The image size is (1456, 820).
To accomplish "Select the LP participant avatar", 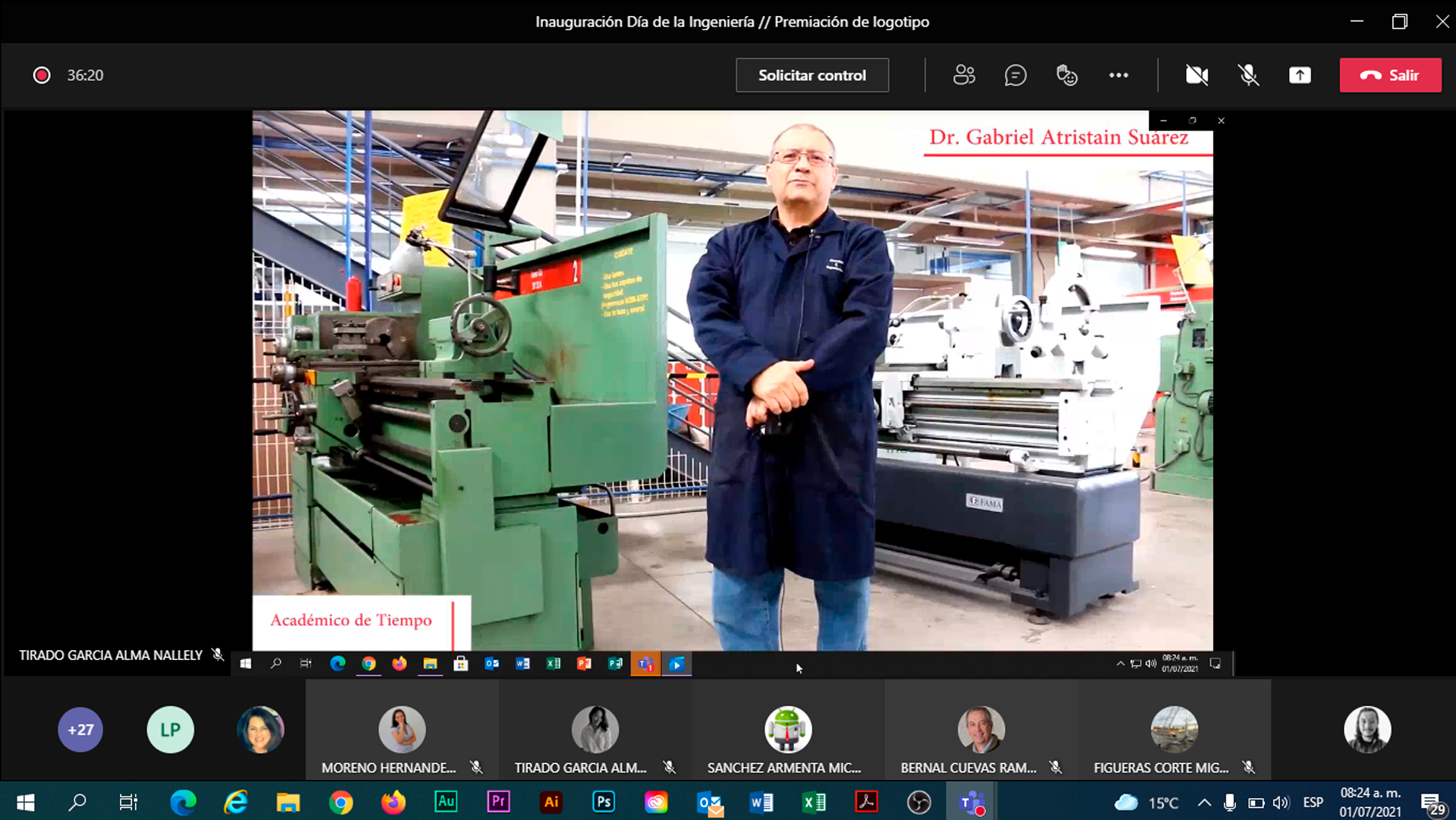I will coord(170,730).
